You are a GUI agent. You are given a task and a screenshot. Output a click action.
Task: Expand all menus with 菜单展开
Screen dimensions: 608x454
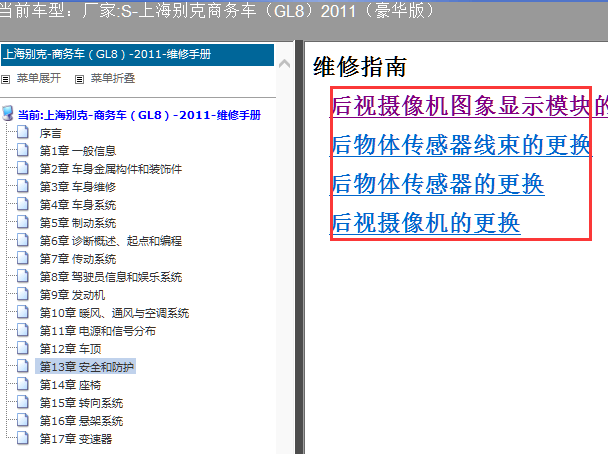(x=39, y=78)
